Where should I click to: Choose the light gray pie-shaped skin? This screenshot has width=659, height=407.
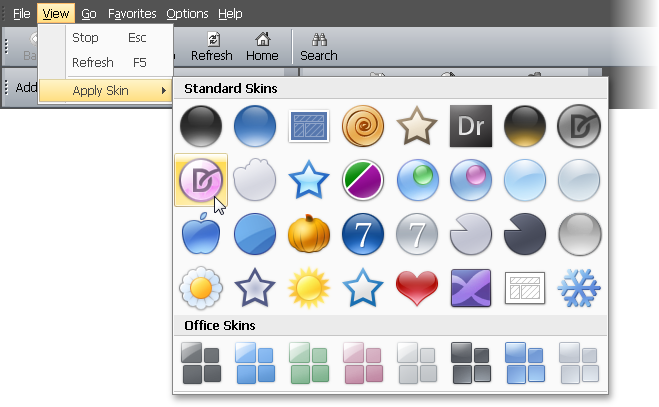tap(471, 234)
